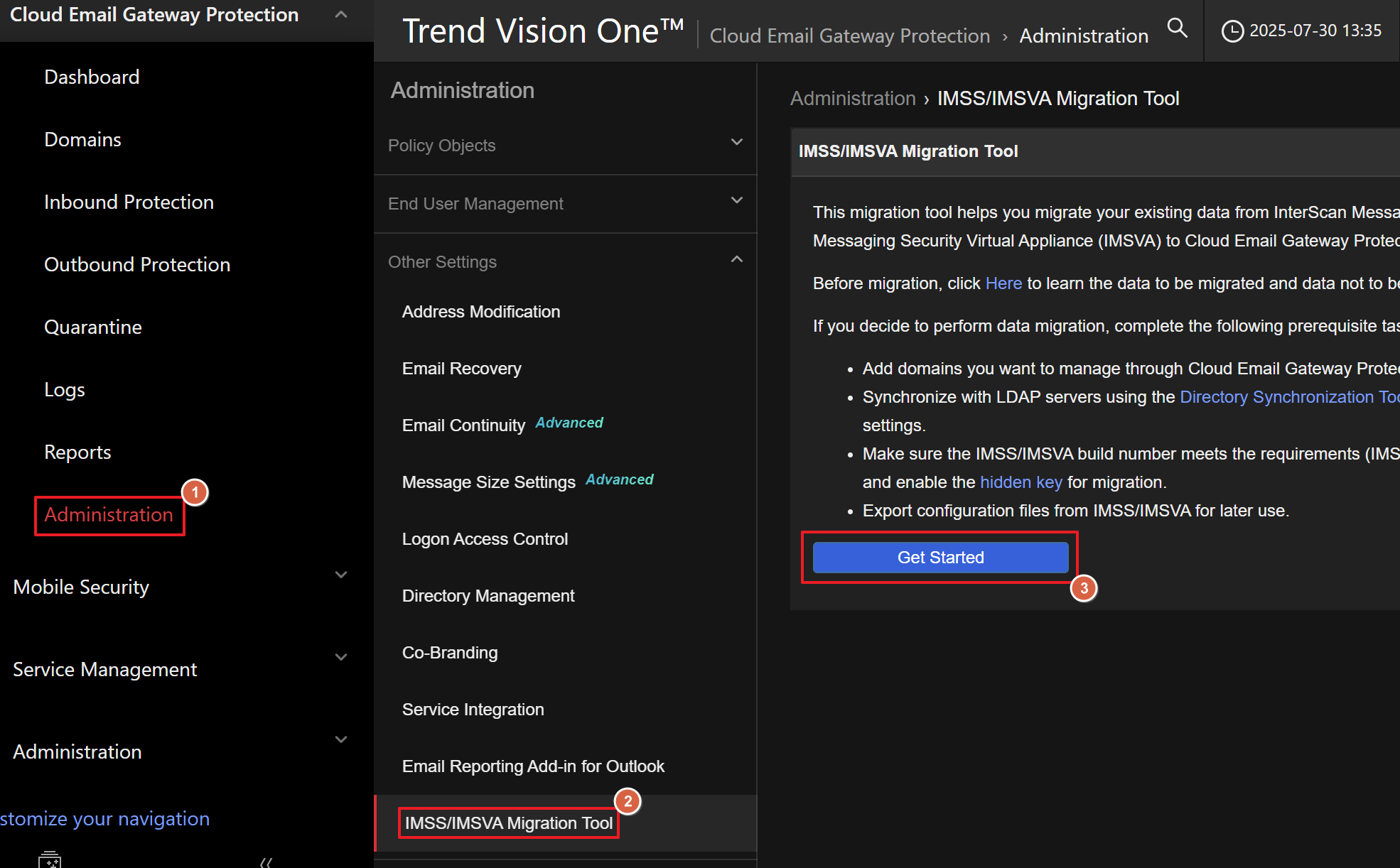Click the sparkle box icon at sidebar bottom
This screenshot has width=1400, height=868.
[50, 859]
